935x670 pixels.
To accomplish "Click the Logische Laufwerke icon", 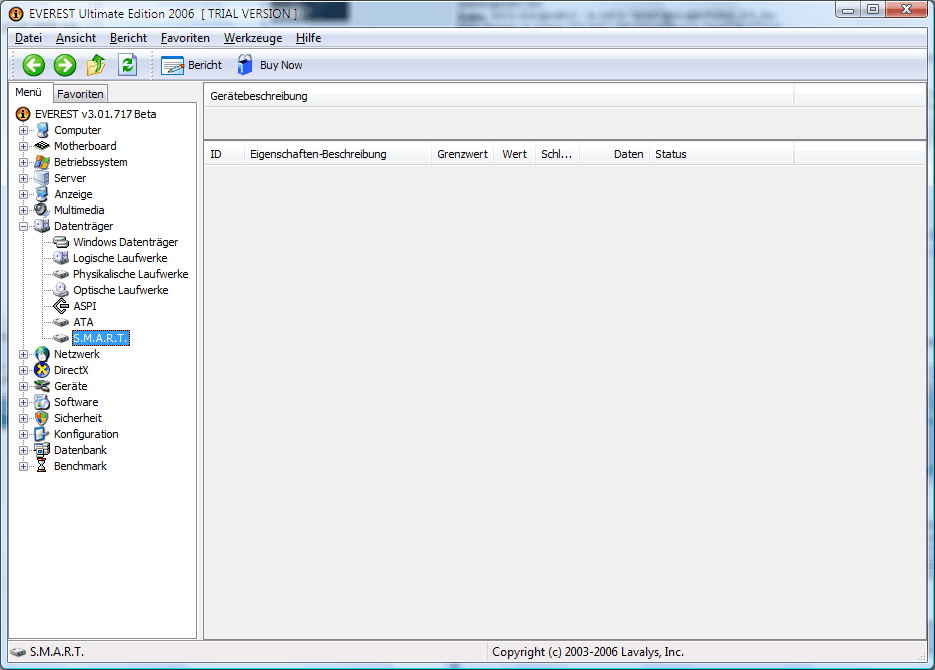I will coord(61,258).
